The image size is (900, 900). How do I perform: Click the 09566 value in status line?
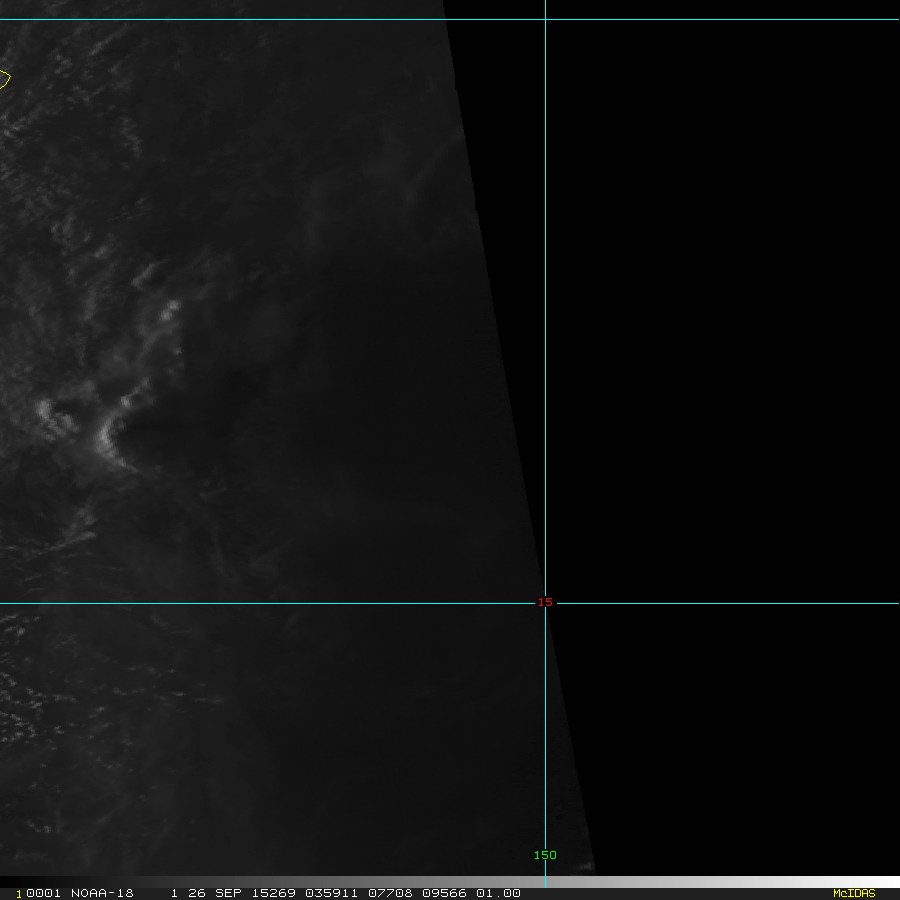[x=443, y=893]
